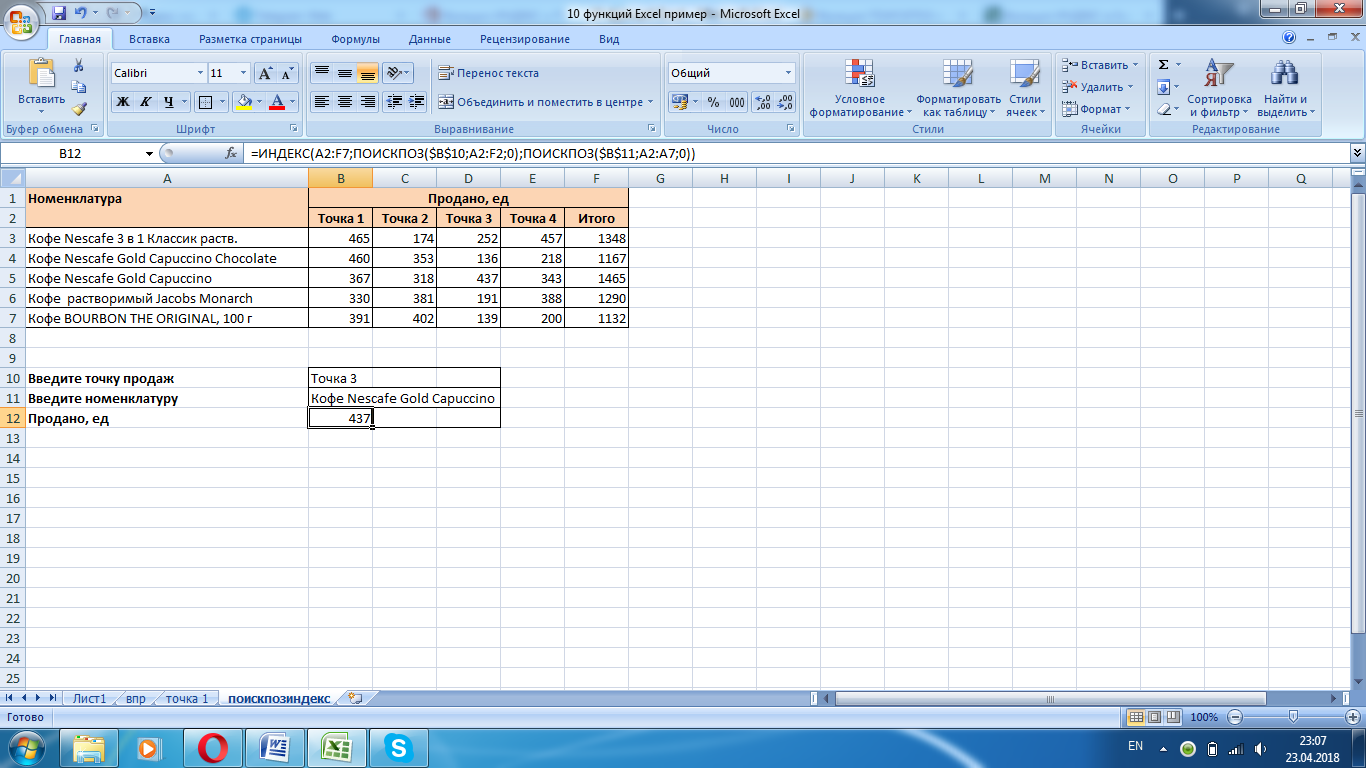This screenshot has width=1366, height=768.
Task: Click the zoom slider handle
Action: pos(1293,717)
